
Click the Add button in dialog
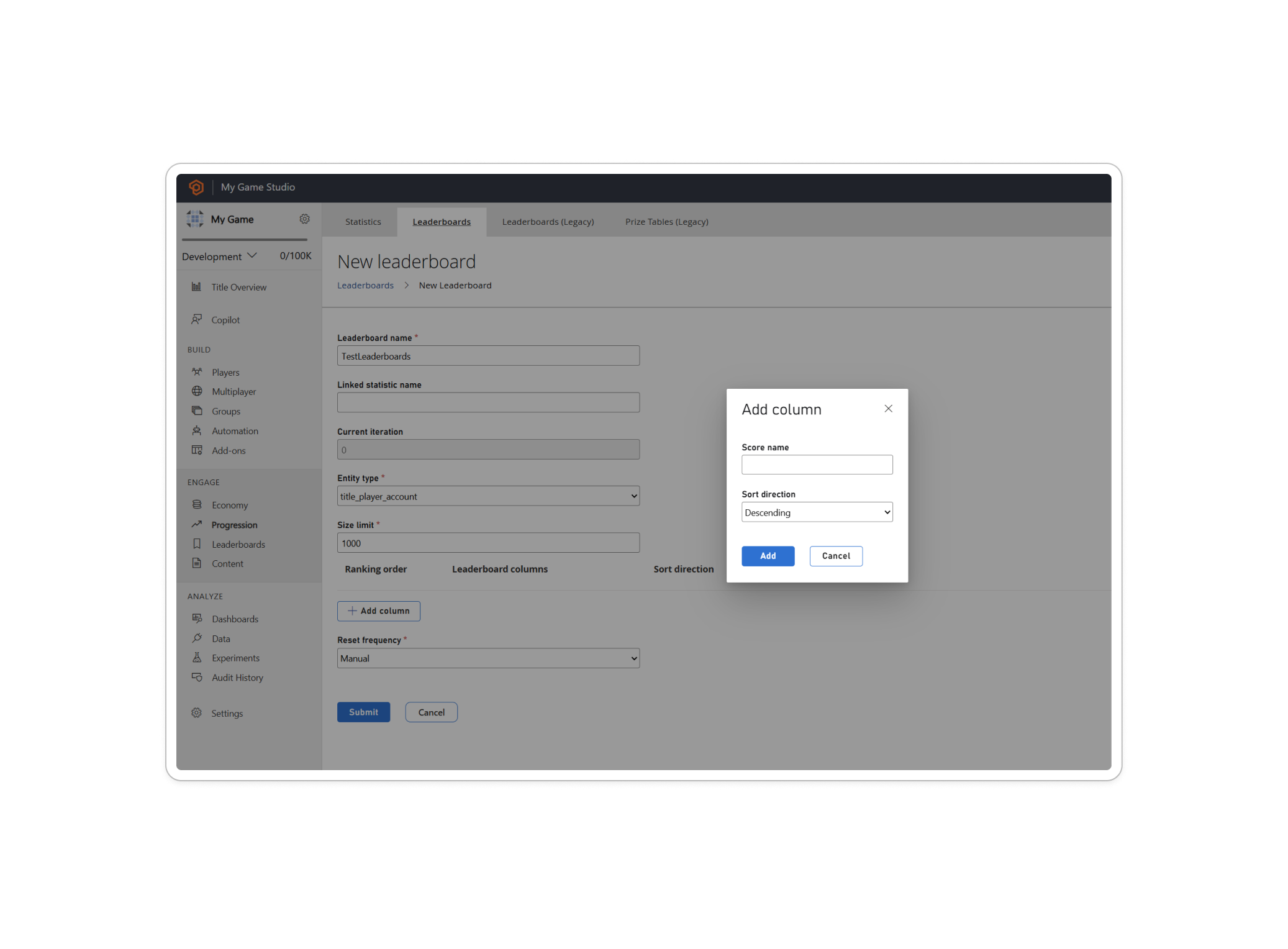click(x=768, y=556)
